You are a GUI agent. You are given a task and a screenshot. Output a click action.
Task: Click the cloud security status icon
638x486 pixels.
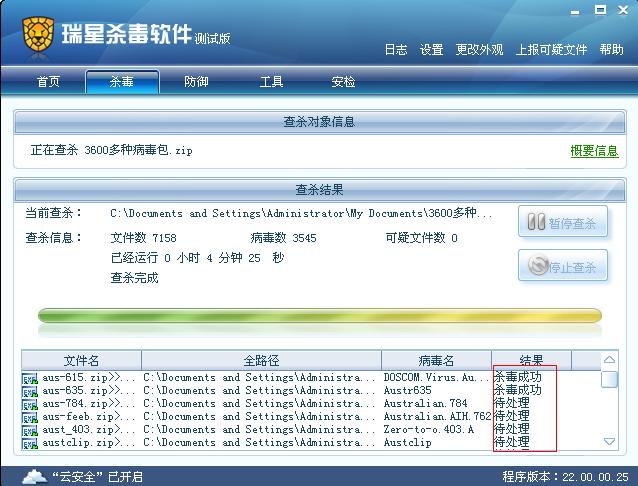pos(35,476)
